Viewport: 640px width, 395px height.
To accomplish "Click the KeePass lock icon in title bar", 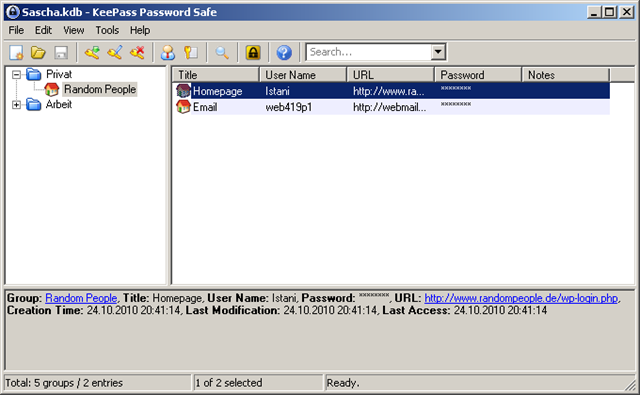I will pyautogui.click(x=13, y=12).
